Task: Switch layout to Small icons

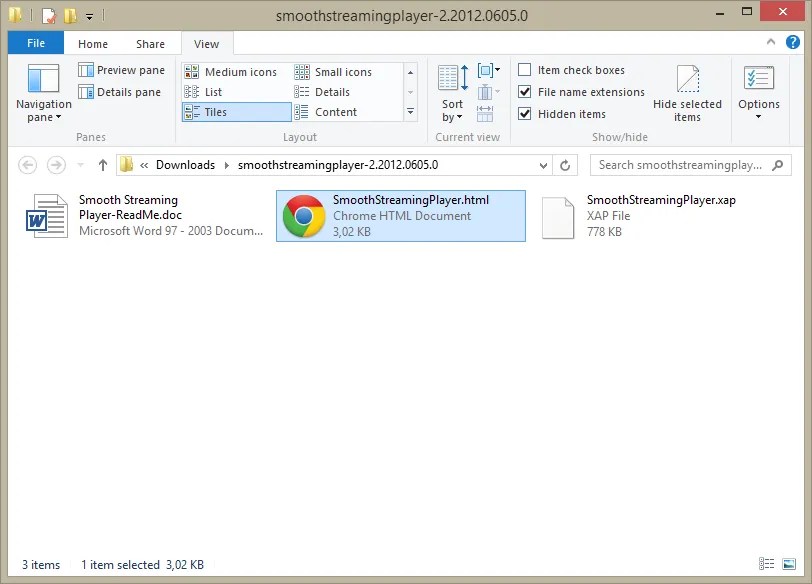Action: (x=333, y=72)
